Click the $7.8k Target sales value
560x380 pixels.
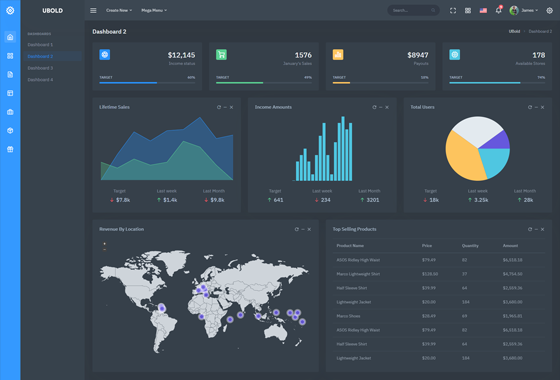point(123,200)
